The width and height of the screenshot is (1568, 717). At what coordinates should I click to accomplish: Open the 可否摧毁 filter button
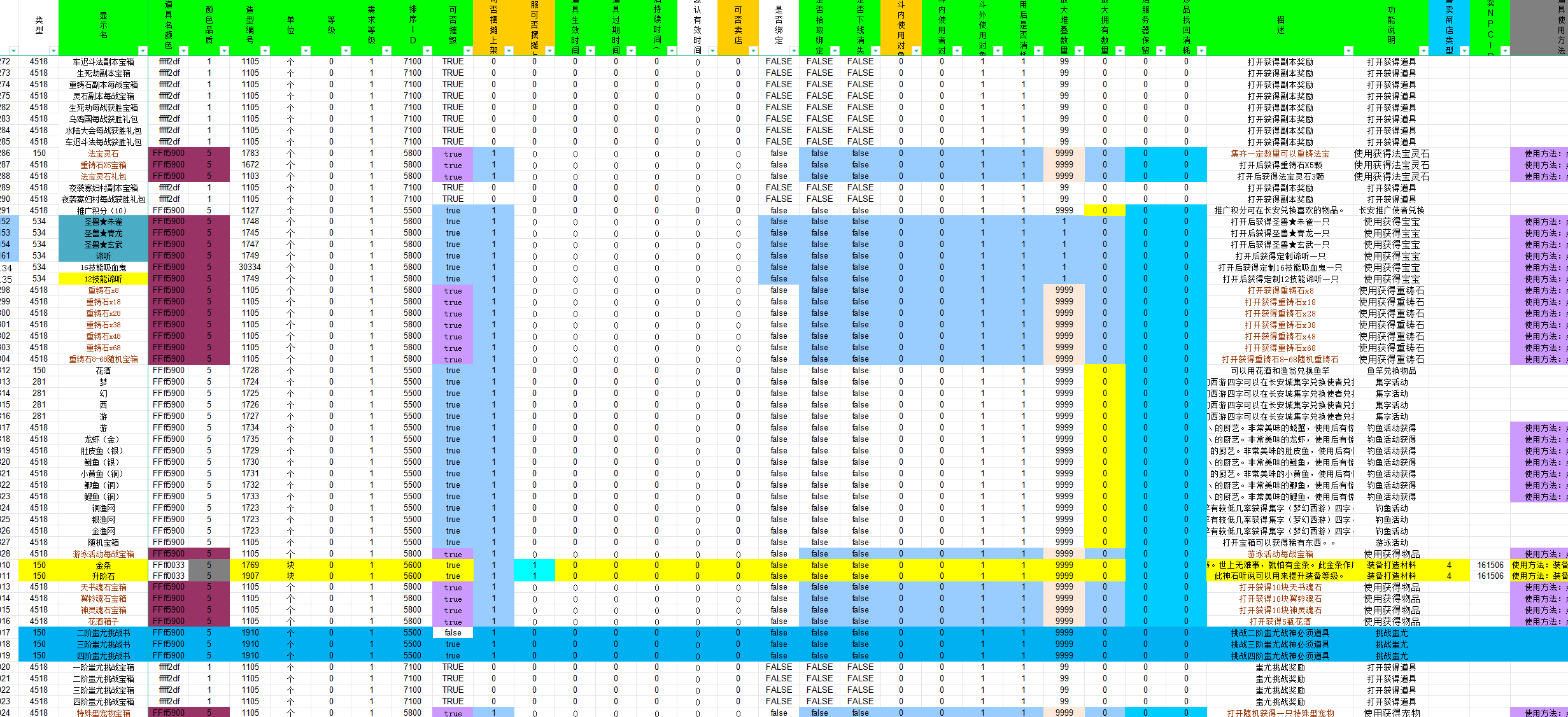click(x=468, y=50)
